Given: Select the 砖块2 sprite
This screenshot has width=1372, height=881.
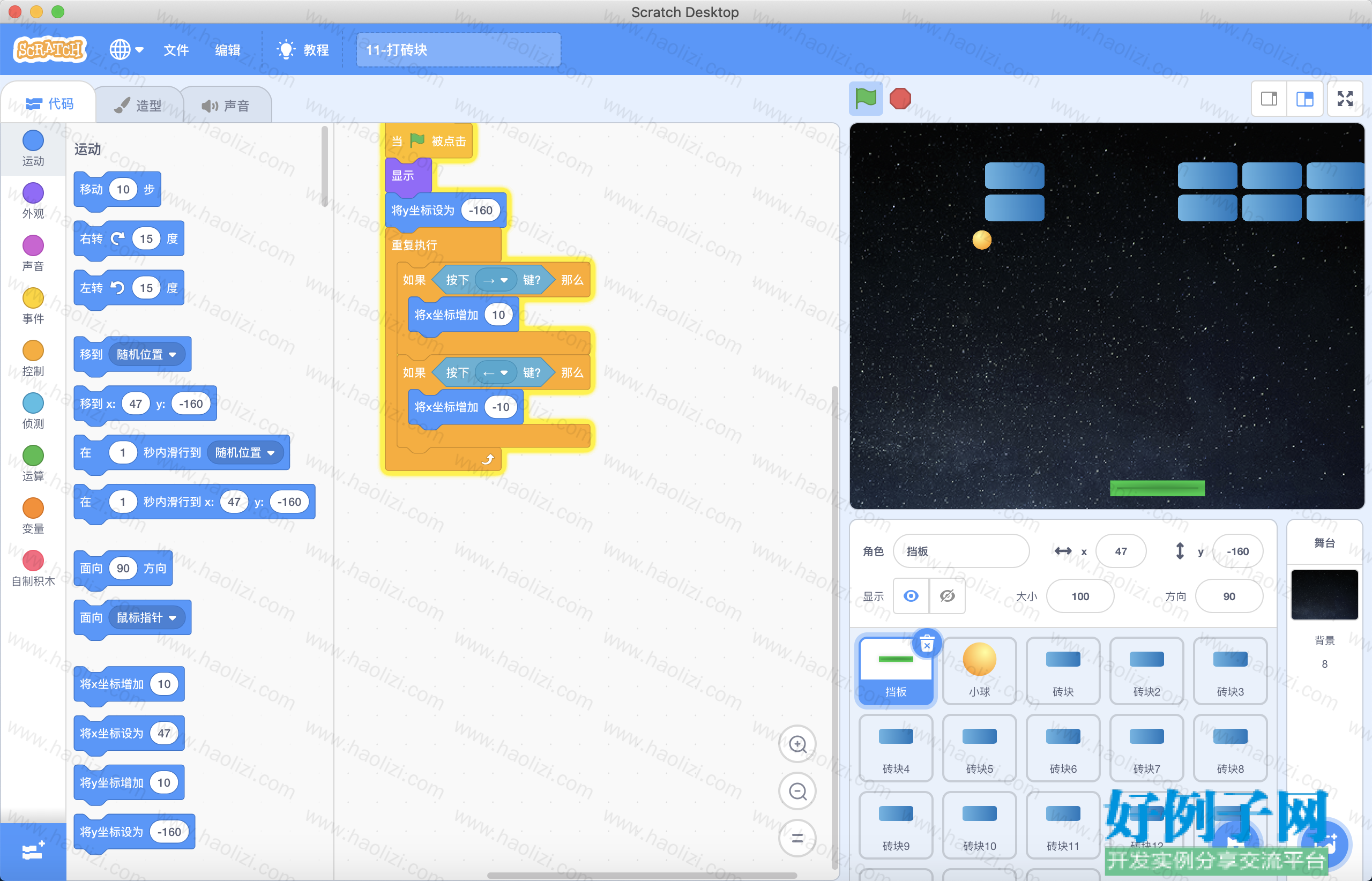Looking at the screenshot, I should click(x=1146, y=671).
